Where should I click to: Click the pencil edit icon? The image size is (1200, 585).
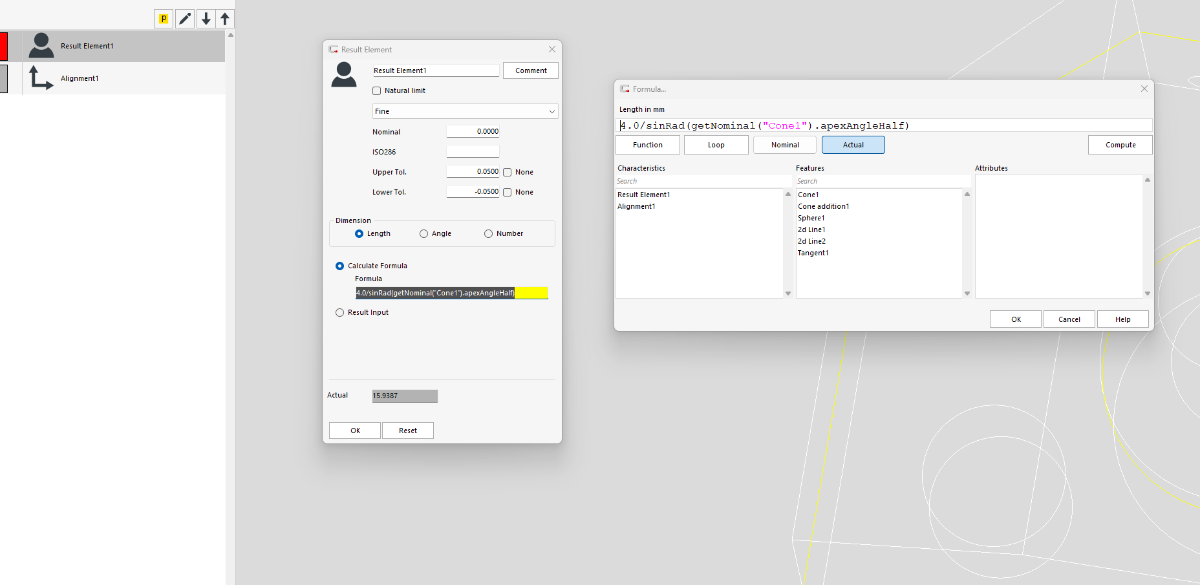tap(185, 19)
